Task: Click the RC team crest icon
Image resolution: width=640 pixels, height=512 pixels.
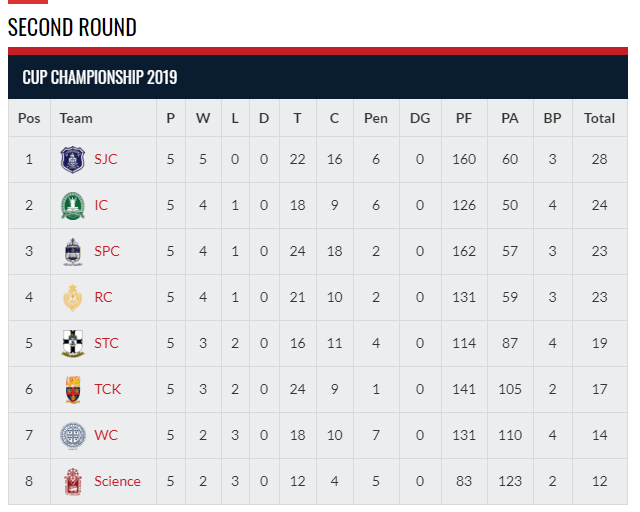Action: (x=72, y=297)
